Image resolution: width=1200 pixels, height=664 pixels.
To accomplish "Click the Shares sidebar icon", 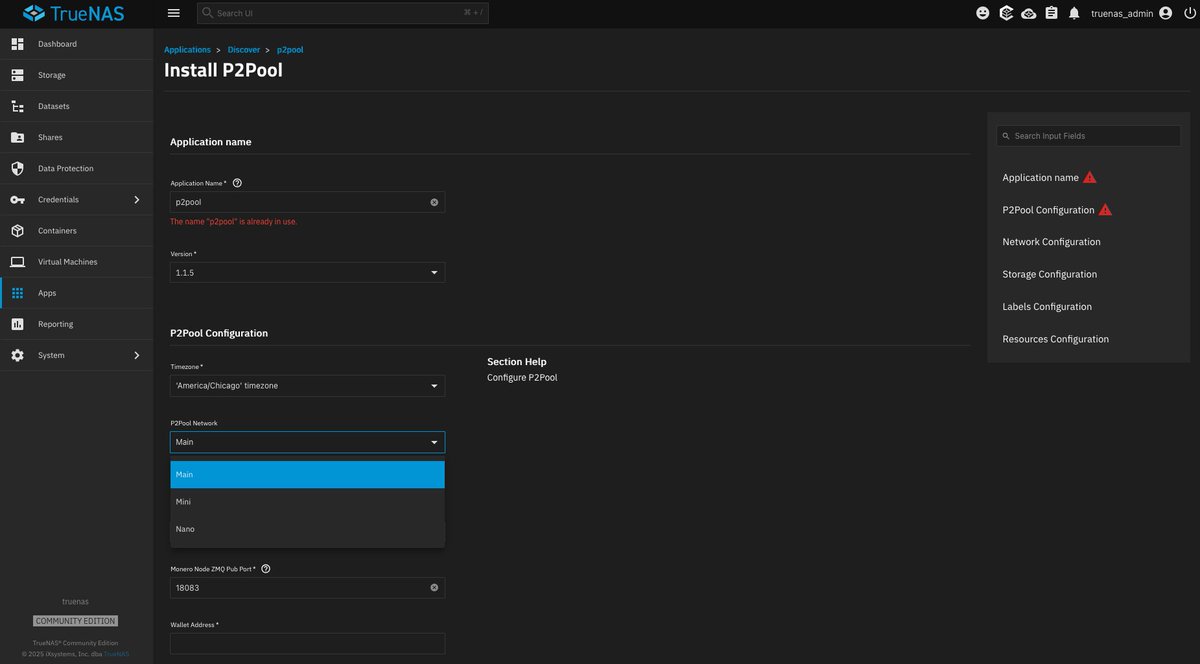I will click(x=17, y=137).
